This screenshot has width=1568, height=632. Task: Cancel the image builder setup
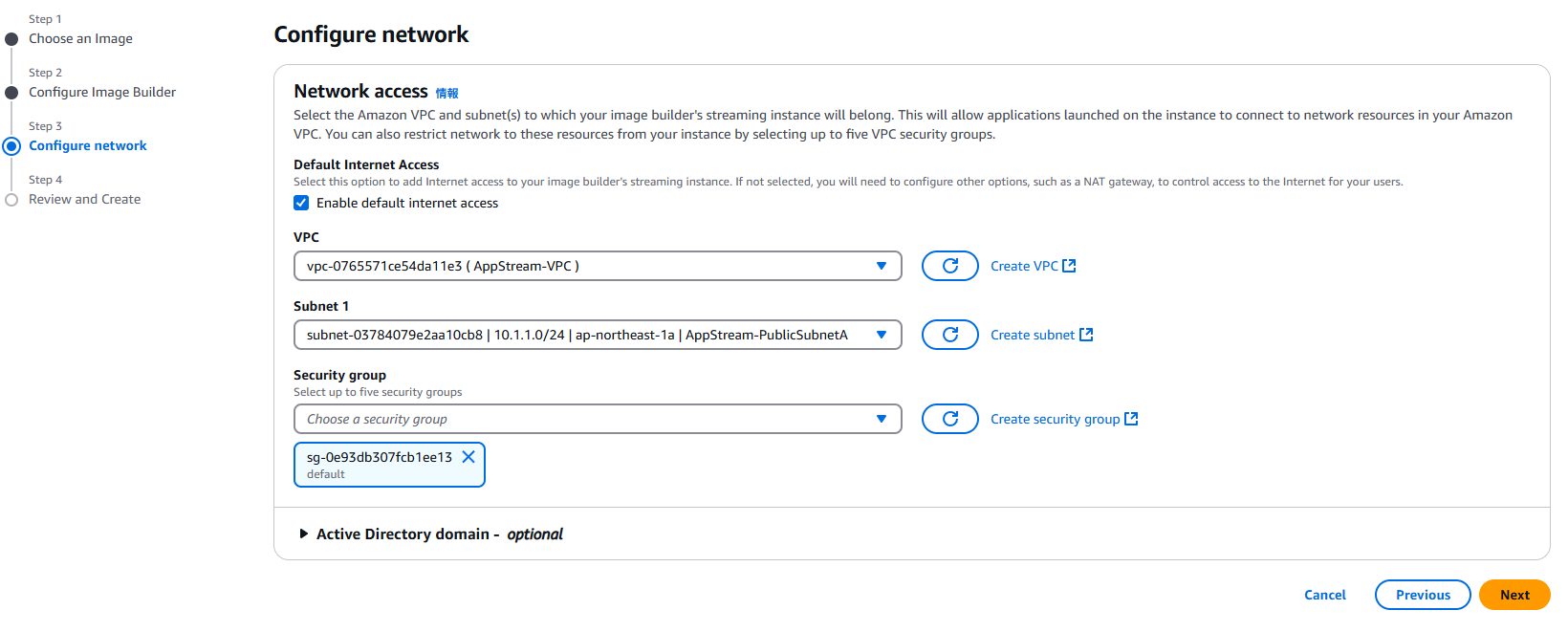pyautogui.click(x=1324, y=595)
